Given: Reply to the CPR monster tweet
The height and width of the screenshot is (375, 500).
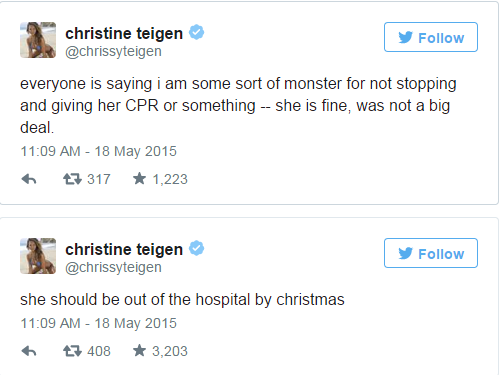Looking at the screenshot, I should pyautogui.click(x=29, y=179).
